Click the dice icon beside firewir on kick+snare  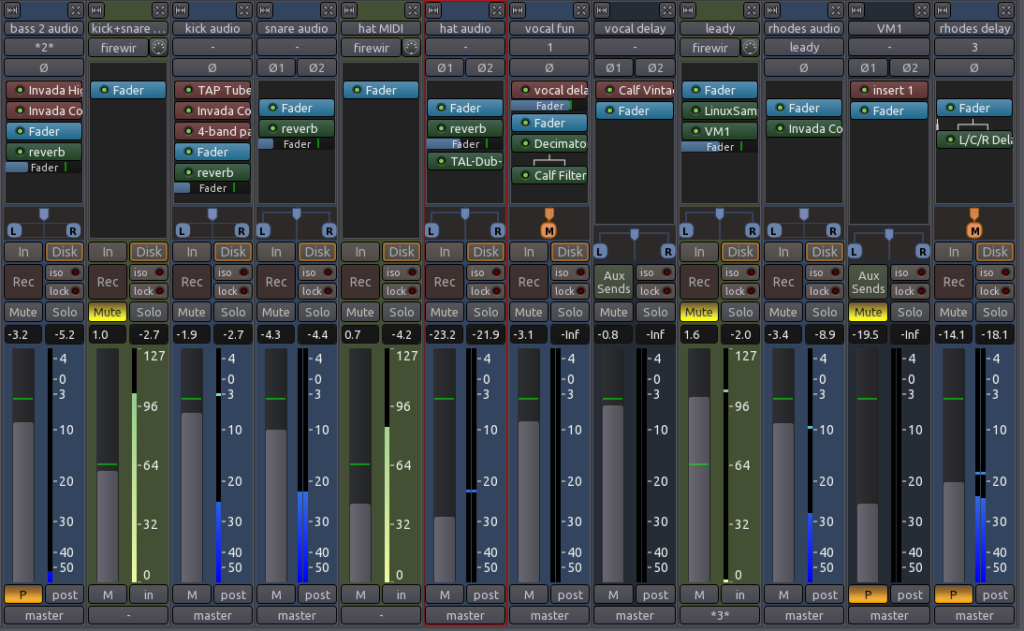click(157, 47)
